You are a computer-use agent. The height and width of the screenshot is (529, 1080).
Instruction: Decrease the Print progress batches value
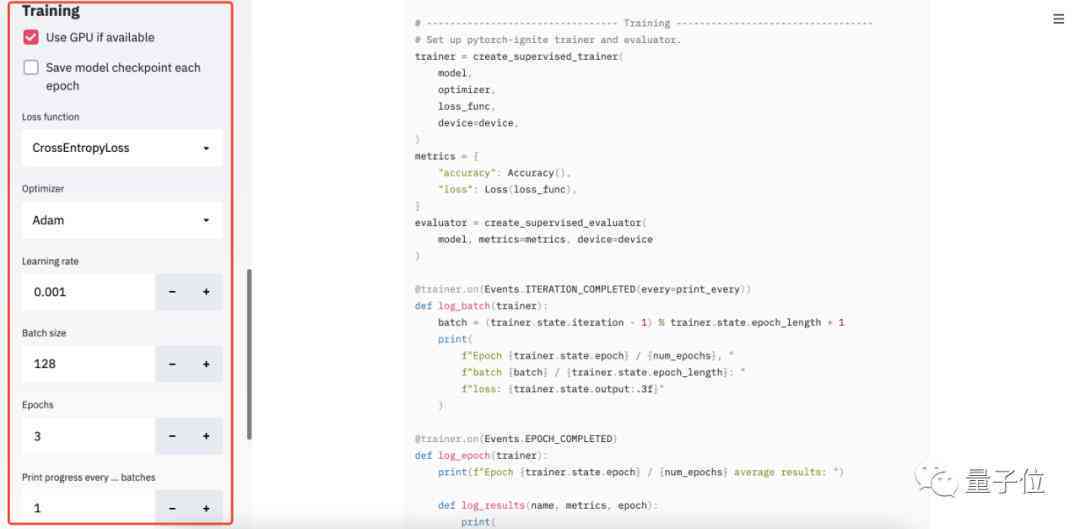tap(172, 508)
